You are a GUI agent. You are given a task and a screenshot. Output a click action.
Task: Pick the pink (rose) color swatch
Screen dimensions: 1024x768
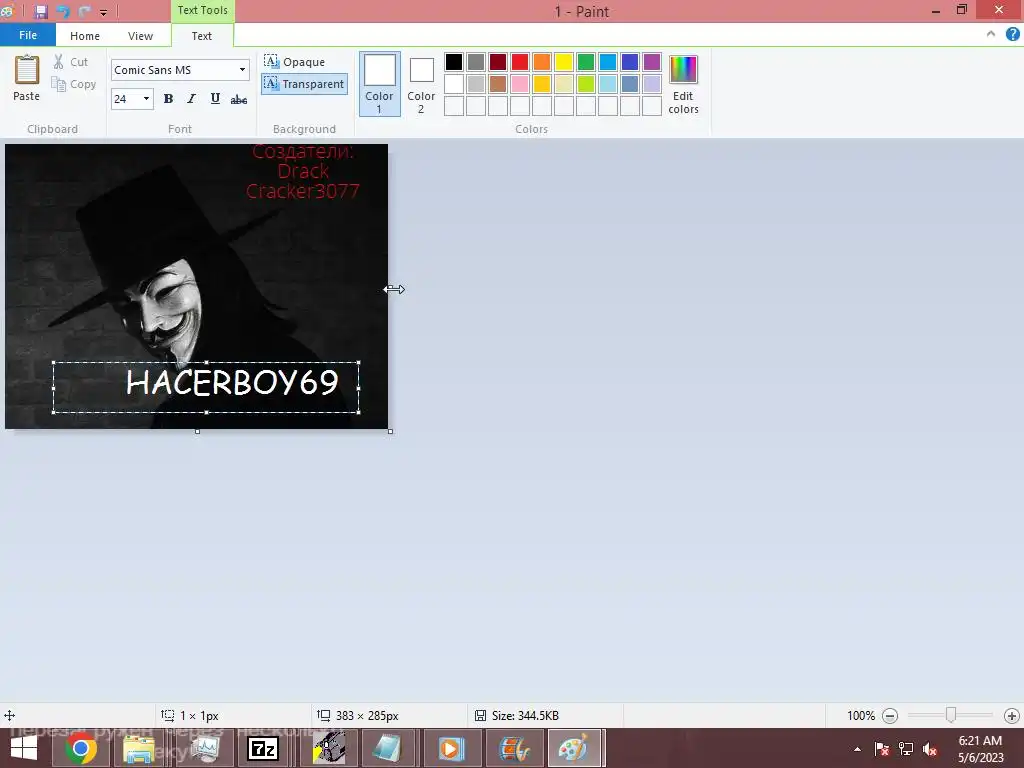(x=520, y=84)
